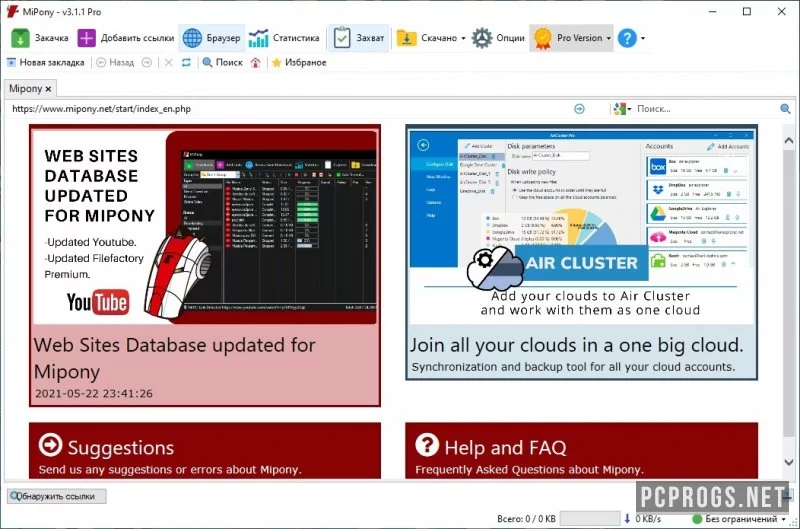Open the Без ограничений speed limit dropdown
The width and height of the screenshot is (800, 529).
point(739,519)
